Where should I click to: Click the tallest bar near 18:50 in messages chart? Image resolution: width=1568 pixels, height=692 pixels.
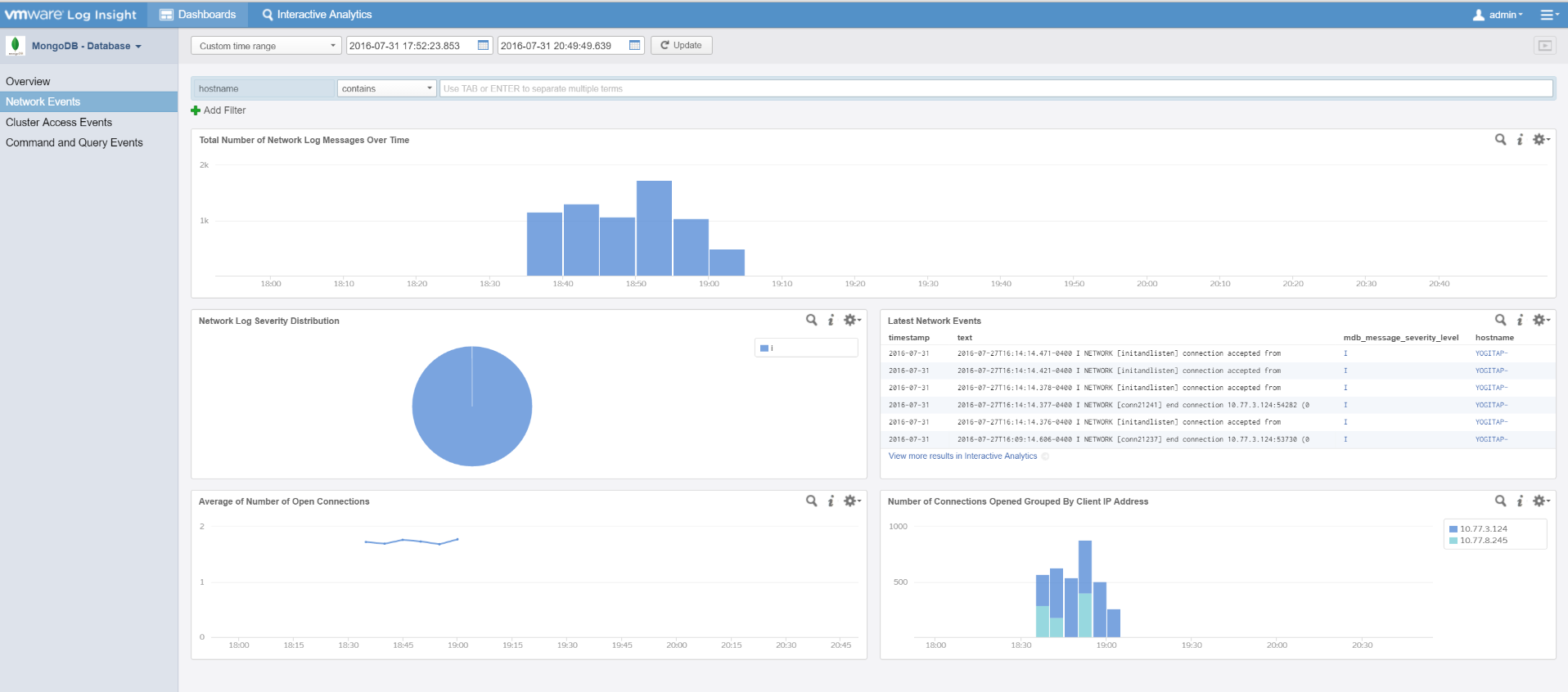tap(654, 228)
